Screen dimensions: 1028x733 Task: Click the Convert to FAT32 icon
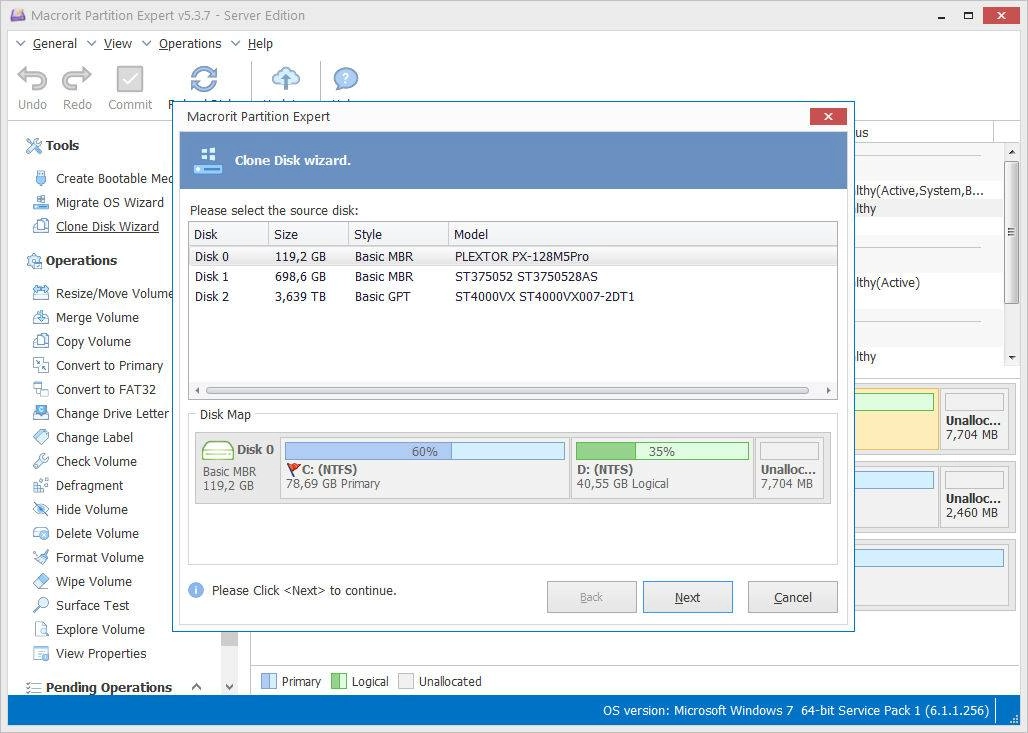click(41, 389)
